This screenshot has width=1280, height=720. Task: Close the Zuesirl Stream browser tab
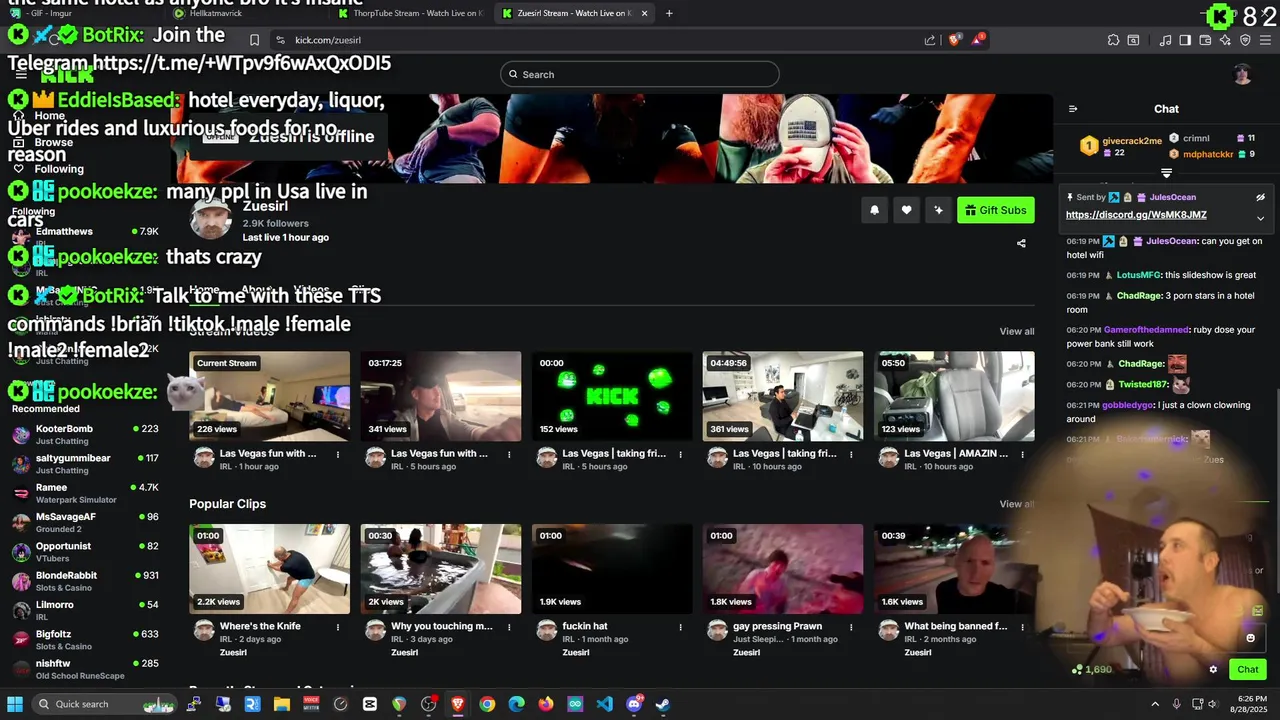coord(644,13)
